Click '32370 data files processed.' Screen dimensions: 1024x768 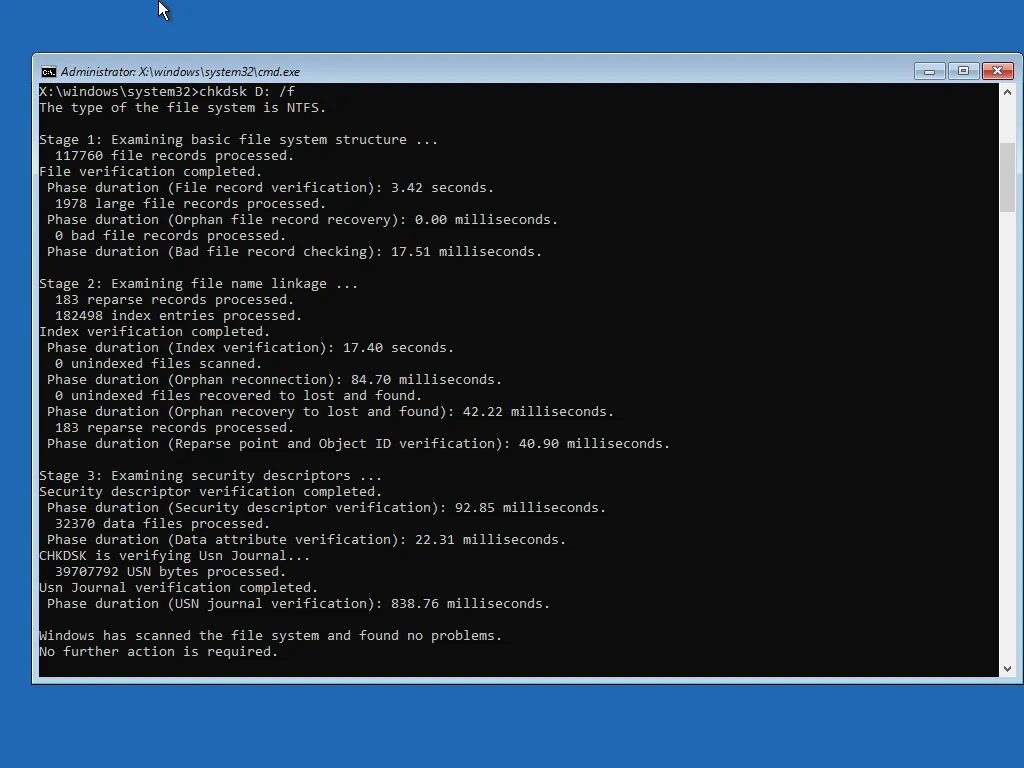pyautogui.click(x=162, y=523)
